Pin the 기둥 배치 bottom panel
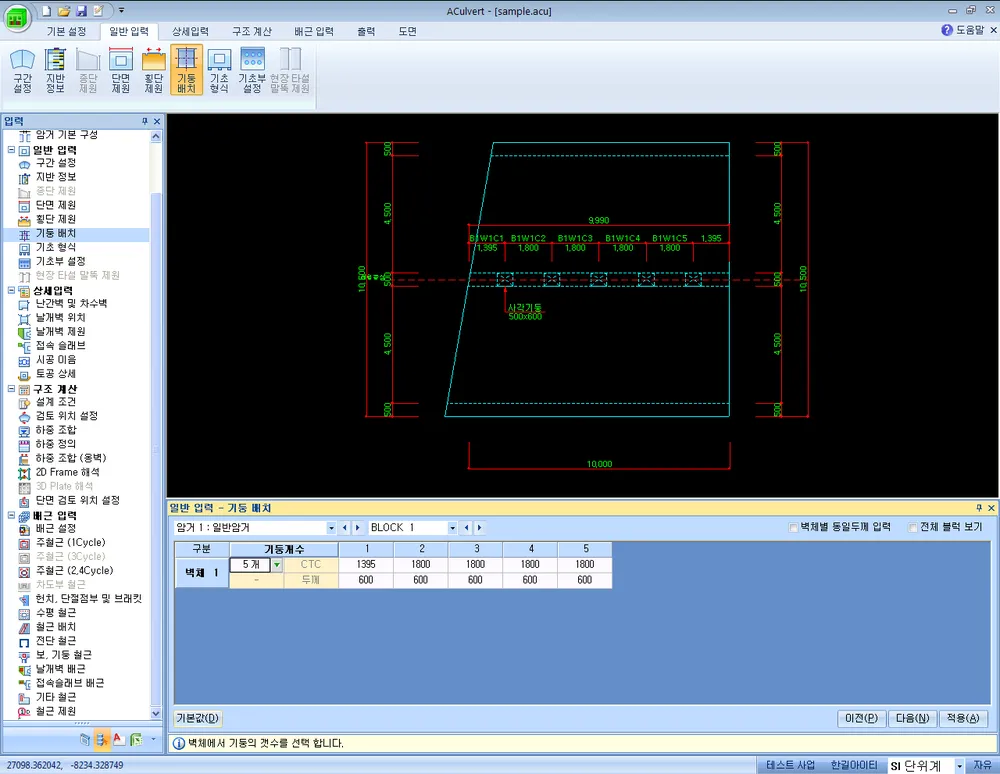Viewport: 1000px width, 774px height. (x=979, y=508)
